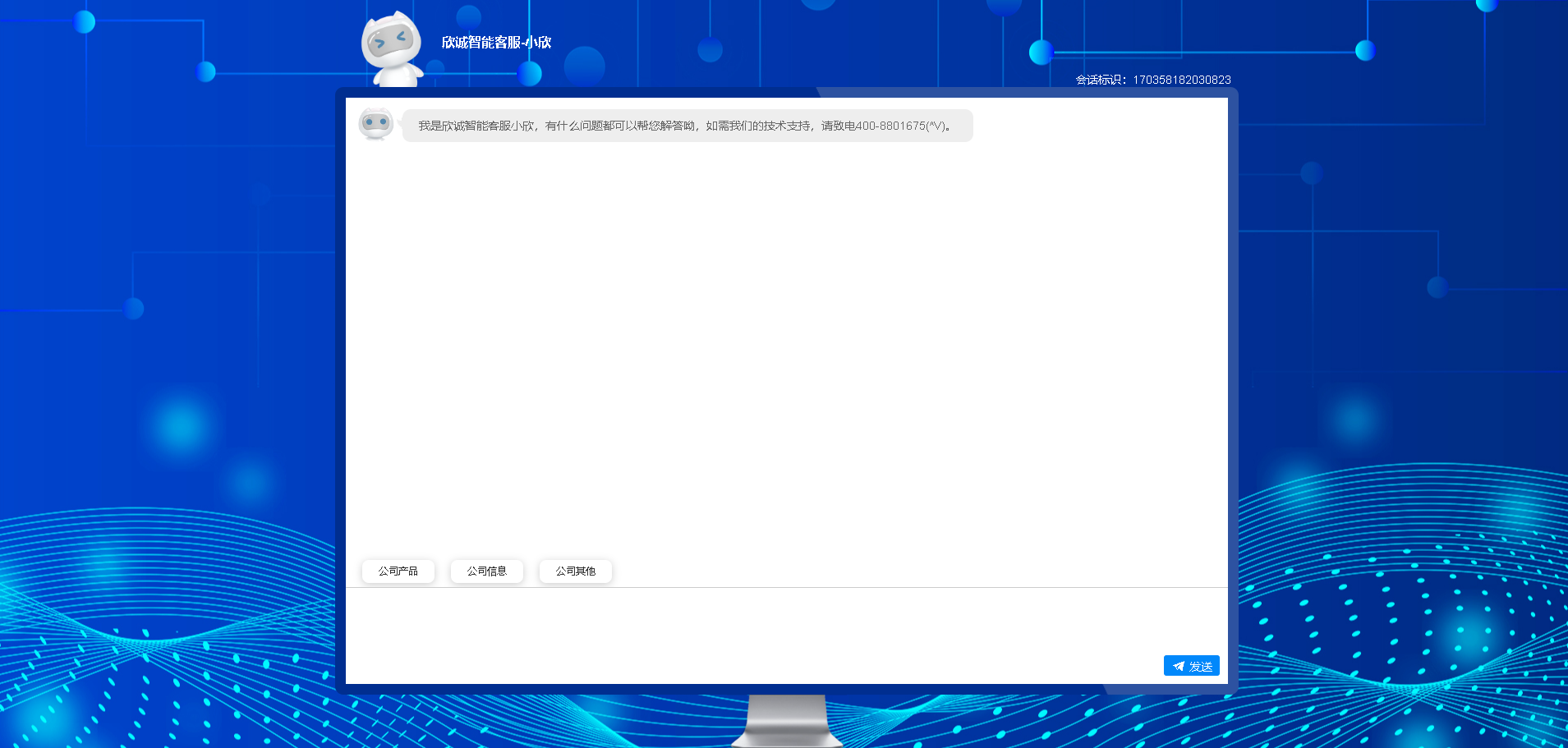Click the greeting message bubble from 小欣
The height and width of the screenshot is (748, 1568).
point(687,126)
